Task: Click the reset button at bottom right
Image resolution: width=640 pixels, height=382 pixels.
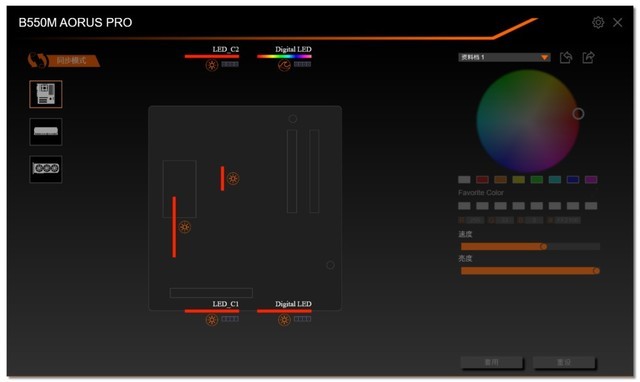Action: 564,362
